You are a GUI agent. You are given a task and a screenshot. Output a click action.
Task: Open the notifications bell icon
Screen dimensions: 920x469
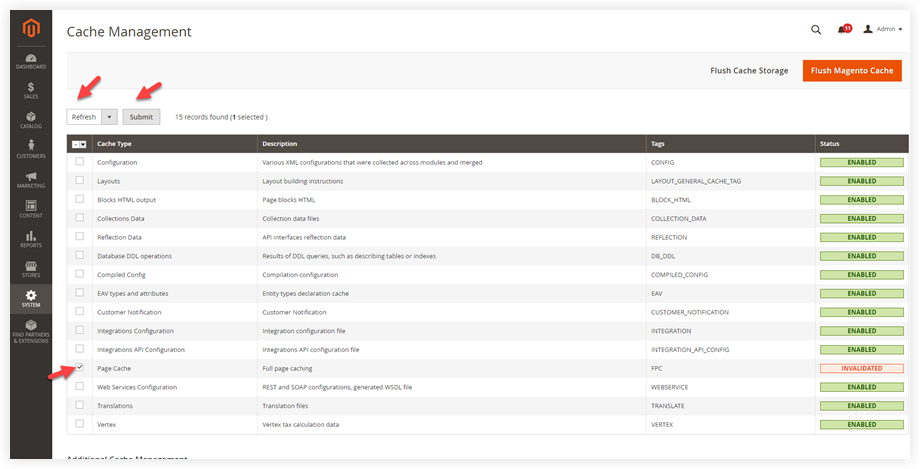pos(844,29)
